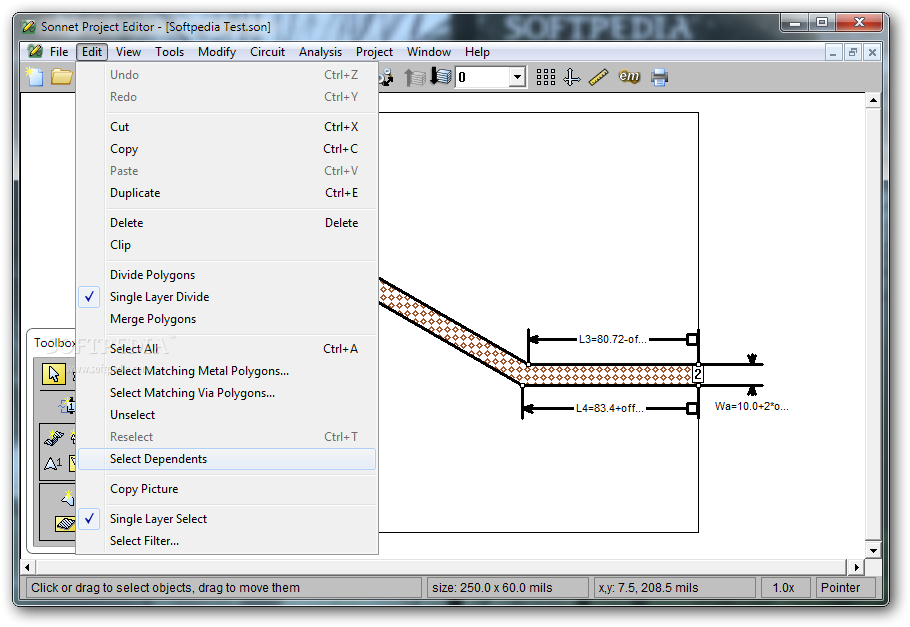
Task: Click the Wa=10.0+2*o... parameter label
Action: tap(752, 406)
